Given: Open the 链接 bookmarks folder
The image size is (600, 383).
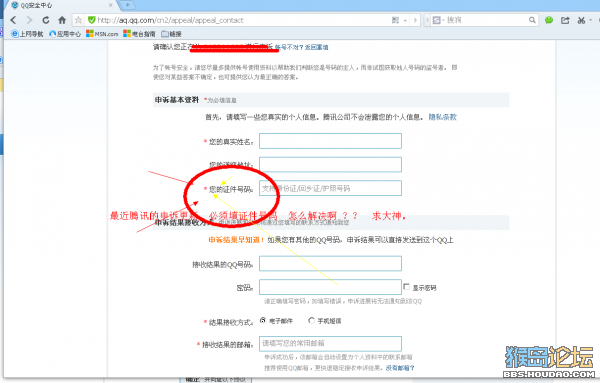Looking at the screenshot, I should pyautogui.click(x=171, y=34).
